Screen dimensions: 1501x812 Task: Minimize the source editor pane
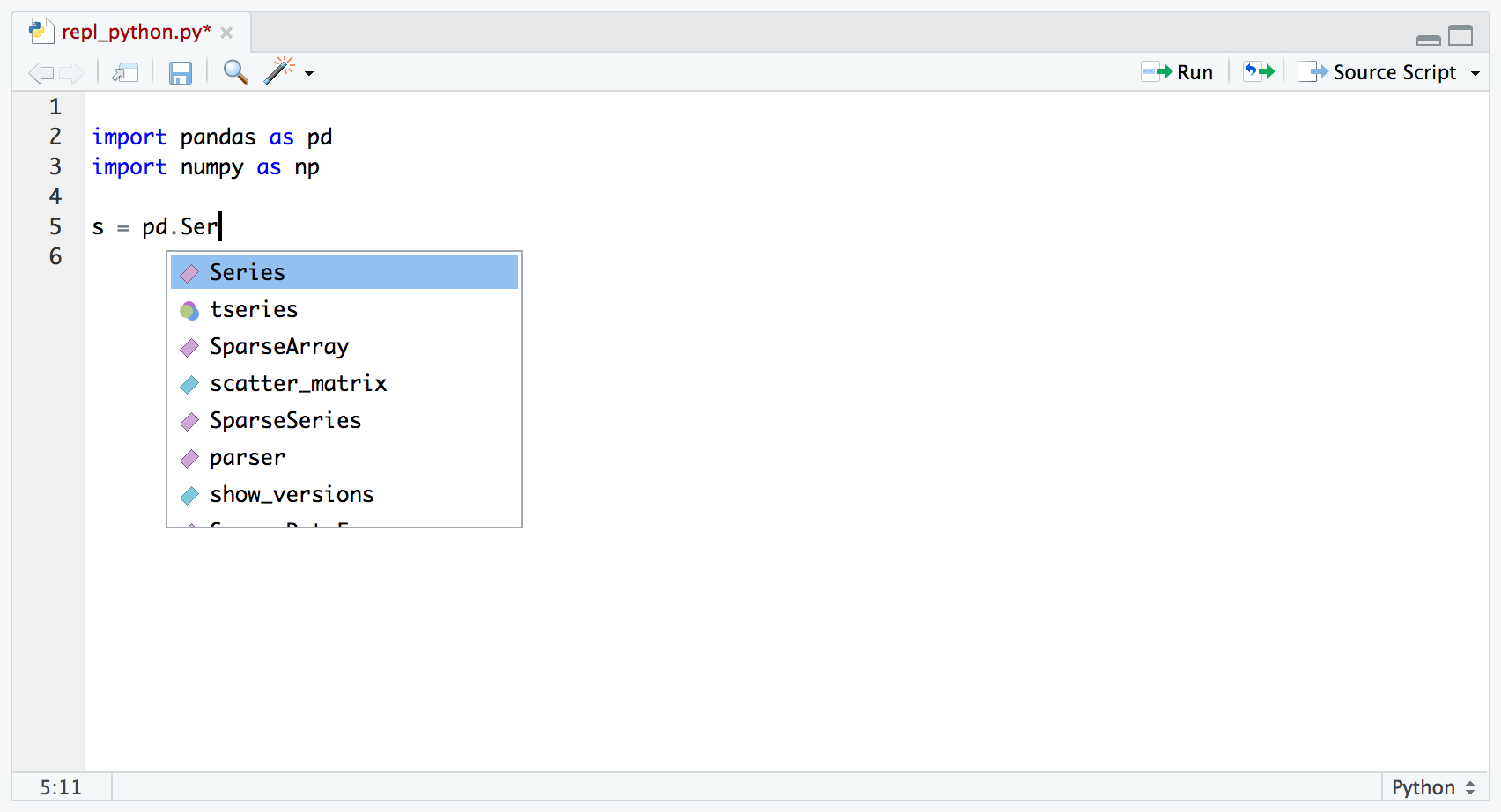pyautogui.click(x=1428, y=38)
